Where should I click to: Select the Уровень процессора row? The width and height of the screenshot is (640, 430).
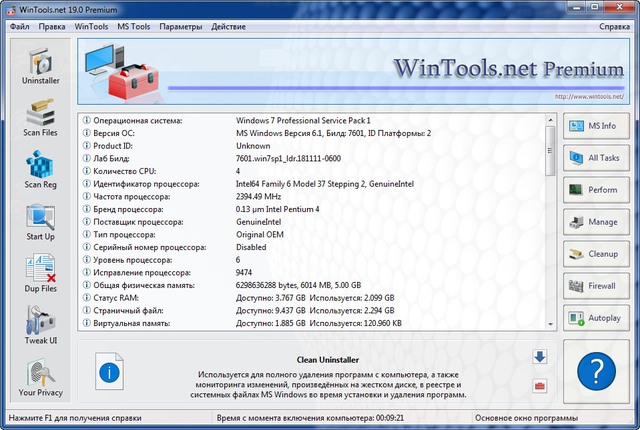point(311,259)
